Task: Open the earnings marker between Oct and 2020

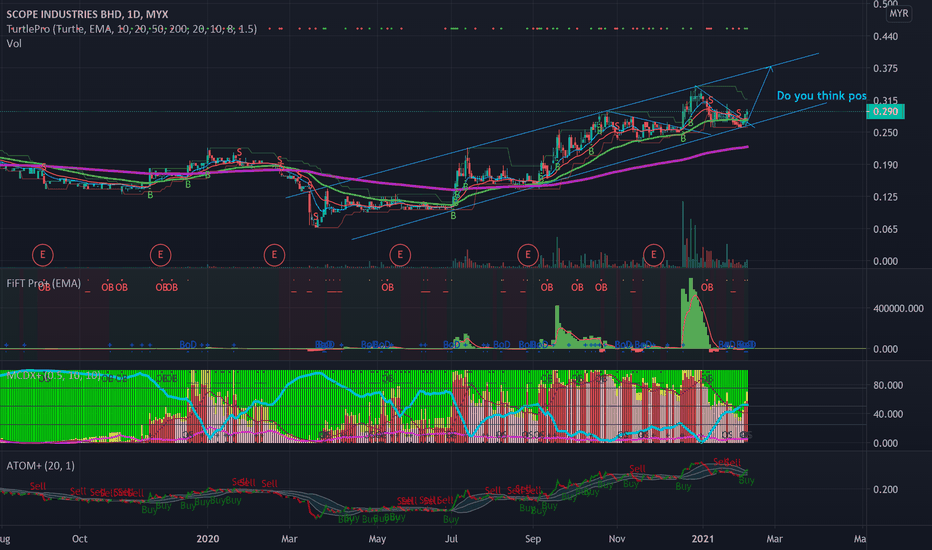Action: click(160, 255)
